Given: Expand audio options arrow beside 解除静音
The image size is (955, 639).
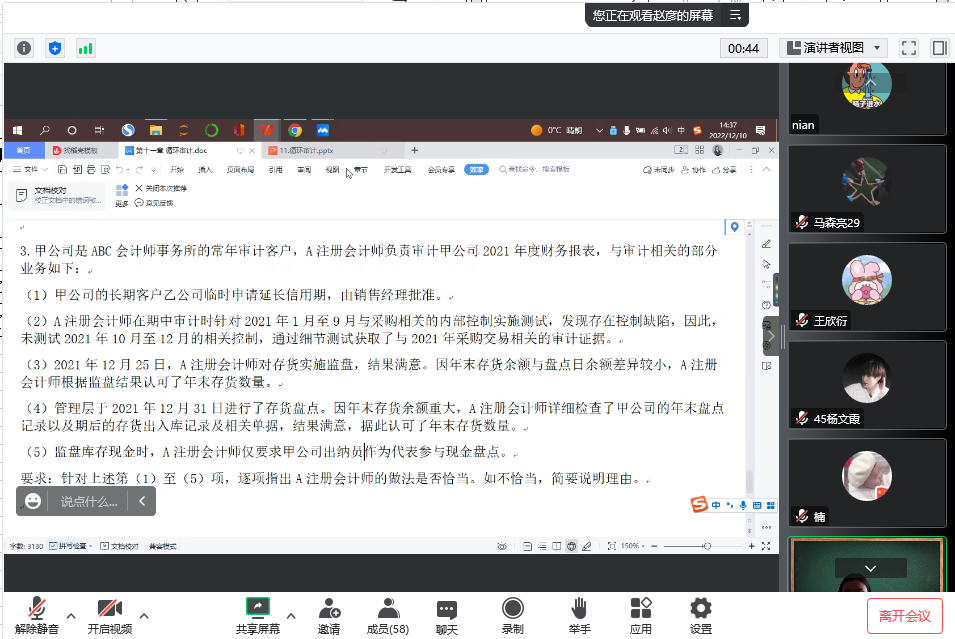Looking at the screenshot, I should coord(71,615).
